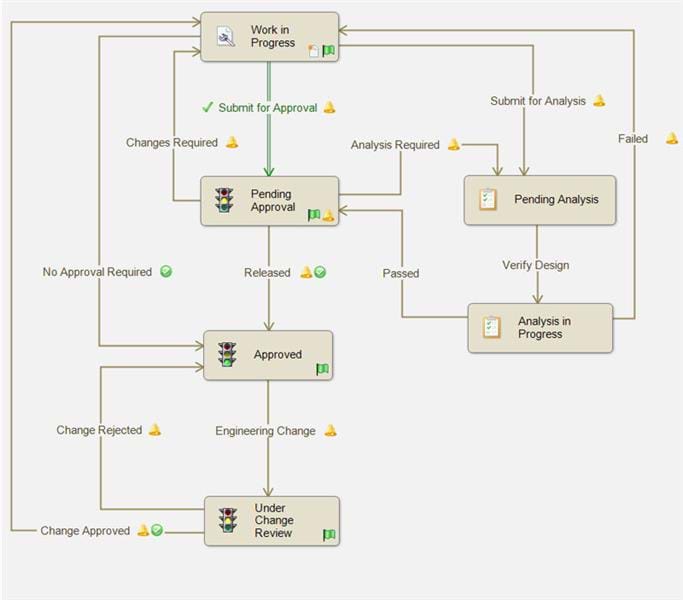Screen dimensions: 683x600
Task: Click the bell icon next to Analysis Required
Action: [x=453, y=145]
